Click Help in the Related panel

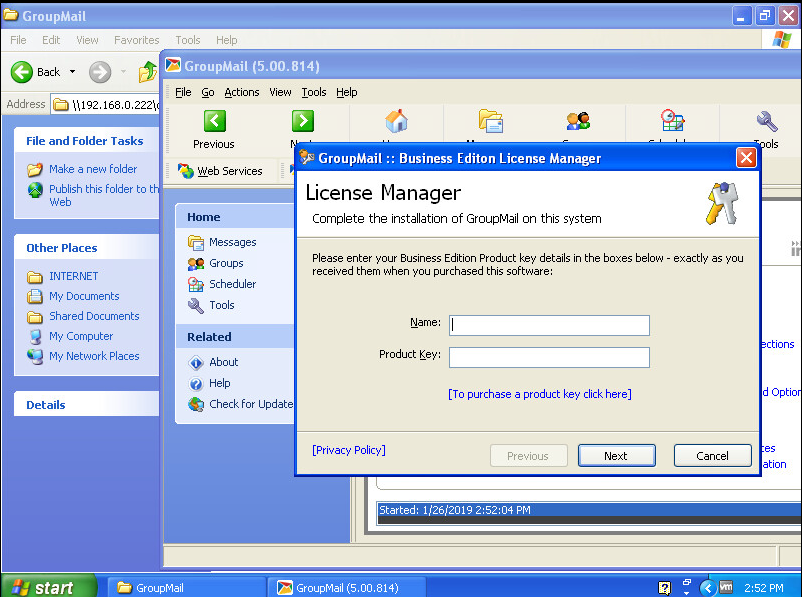(x=219, y=383)
